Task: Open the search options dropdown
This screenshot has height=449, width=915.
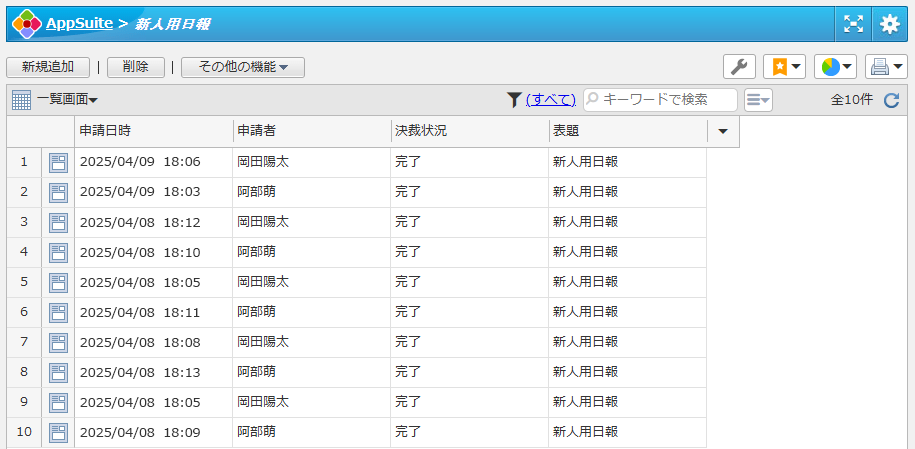Action: coord(758,100)
